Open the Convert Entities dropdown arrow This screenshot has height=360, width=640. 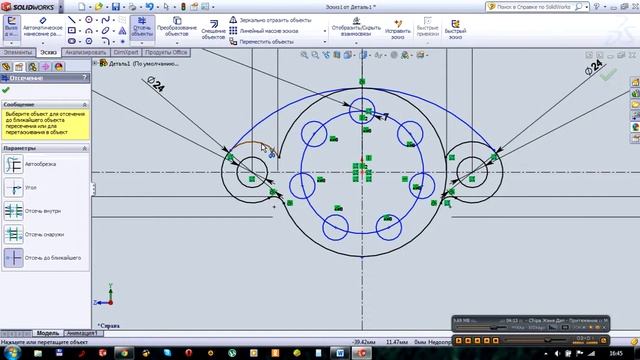[x=177, y=42]
